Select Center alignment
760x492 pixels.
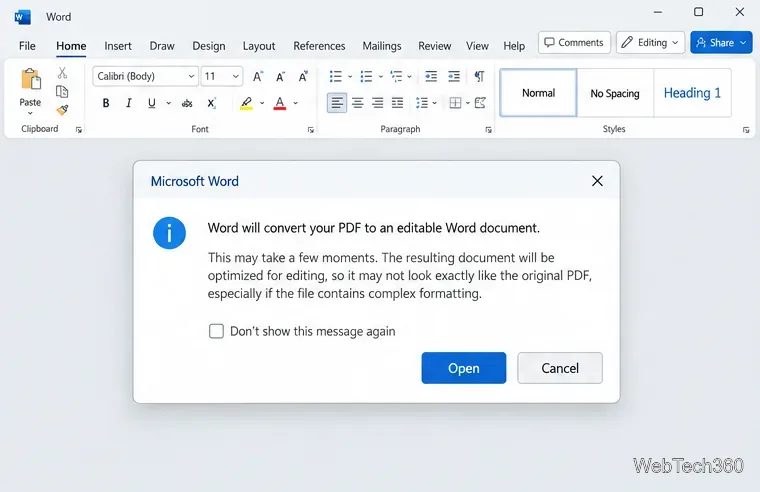358,103
